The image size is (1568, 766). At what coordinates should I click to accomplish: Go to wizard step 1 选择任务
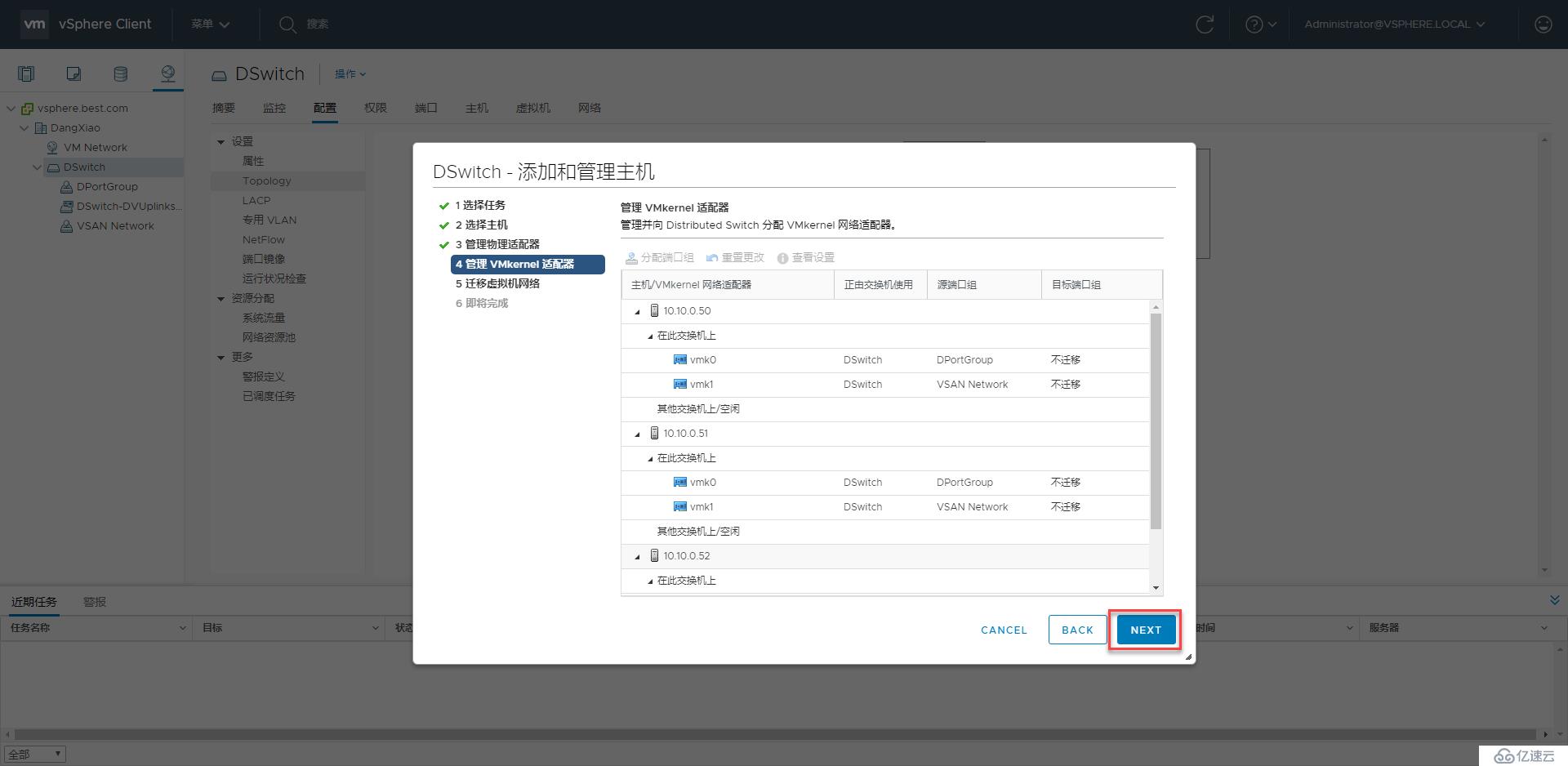(x=480, y=205)
